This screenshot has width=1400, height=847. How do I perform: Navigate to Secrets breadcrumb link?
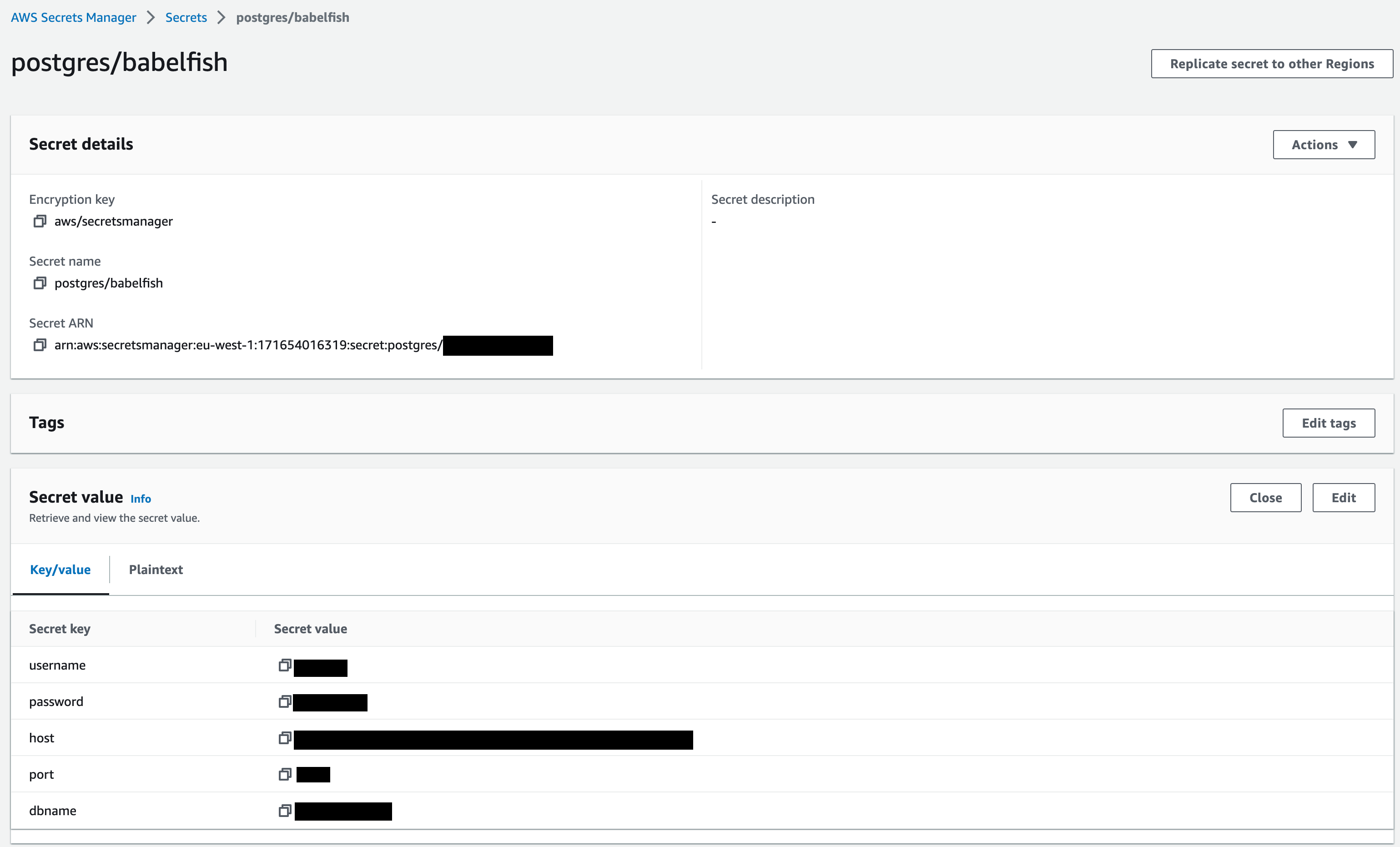(186, 18)
